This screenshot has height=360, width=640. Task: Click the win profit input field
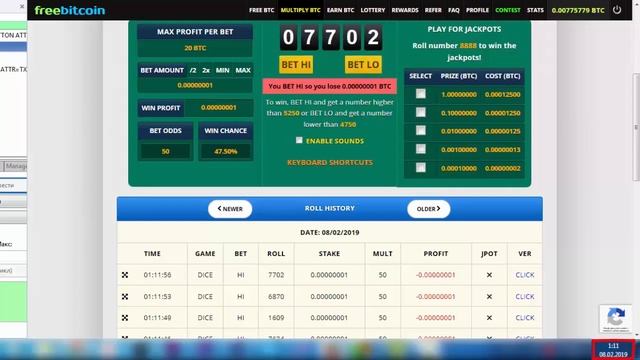click(x=218, y=108)
